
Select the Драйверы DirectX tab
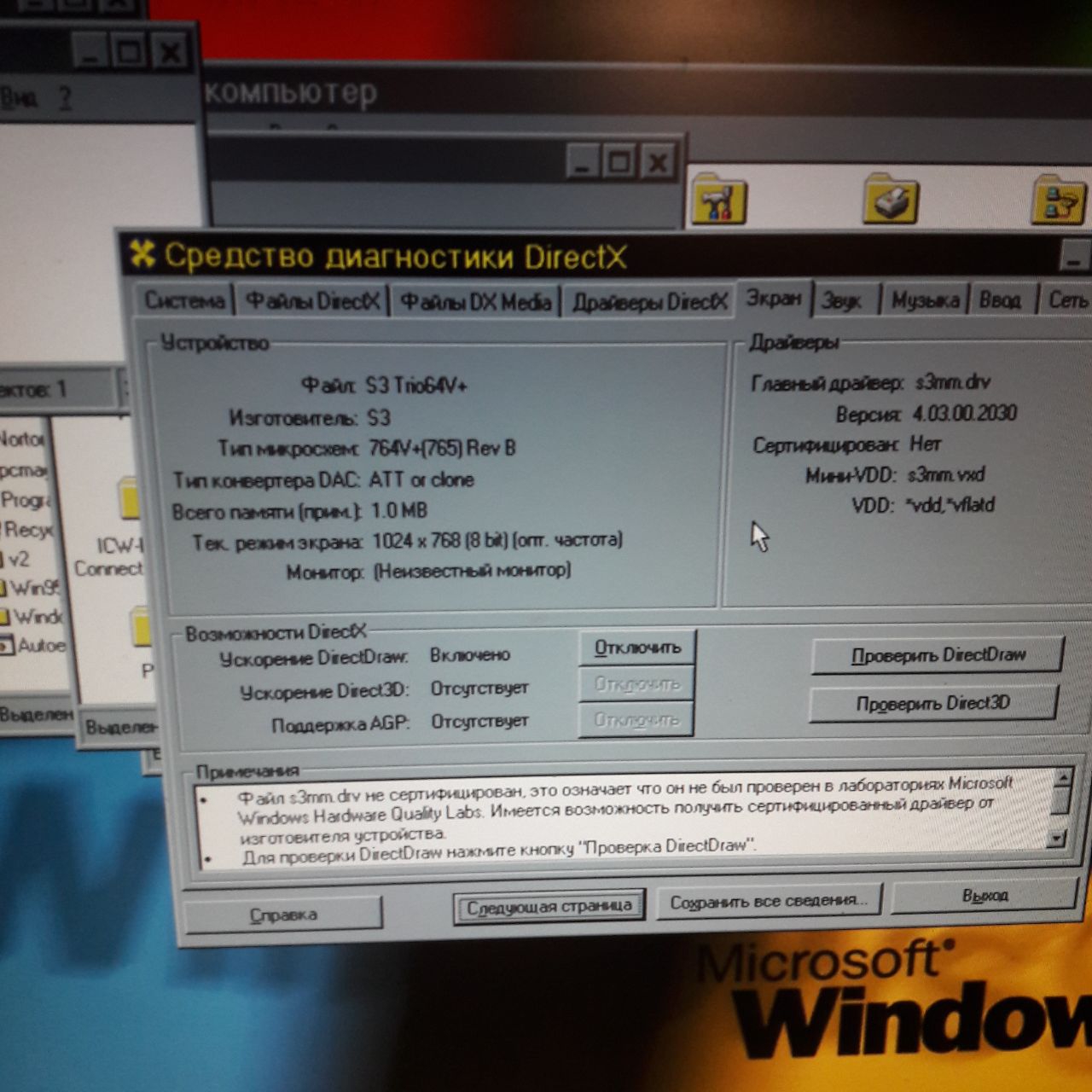649,302
